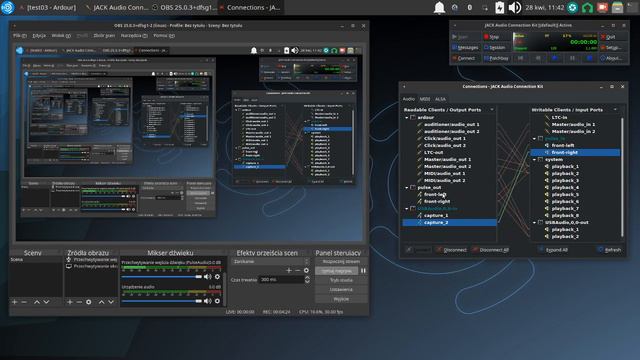Image resolution: width=640 pixels, height=360 pixels.
Task: Open battery indicator in top panel
Action: click(500, 8)
